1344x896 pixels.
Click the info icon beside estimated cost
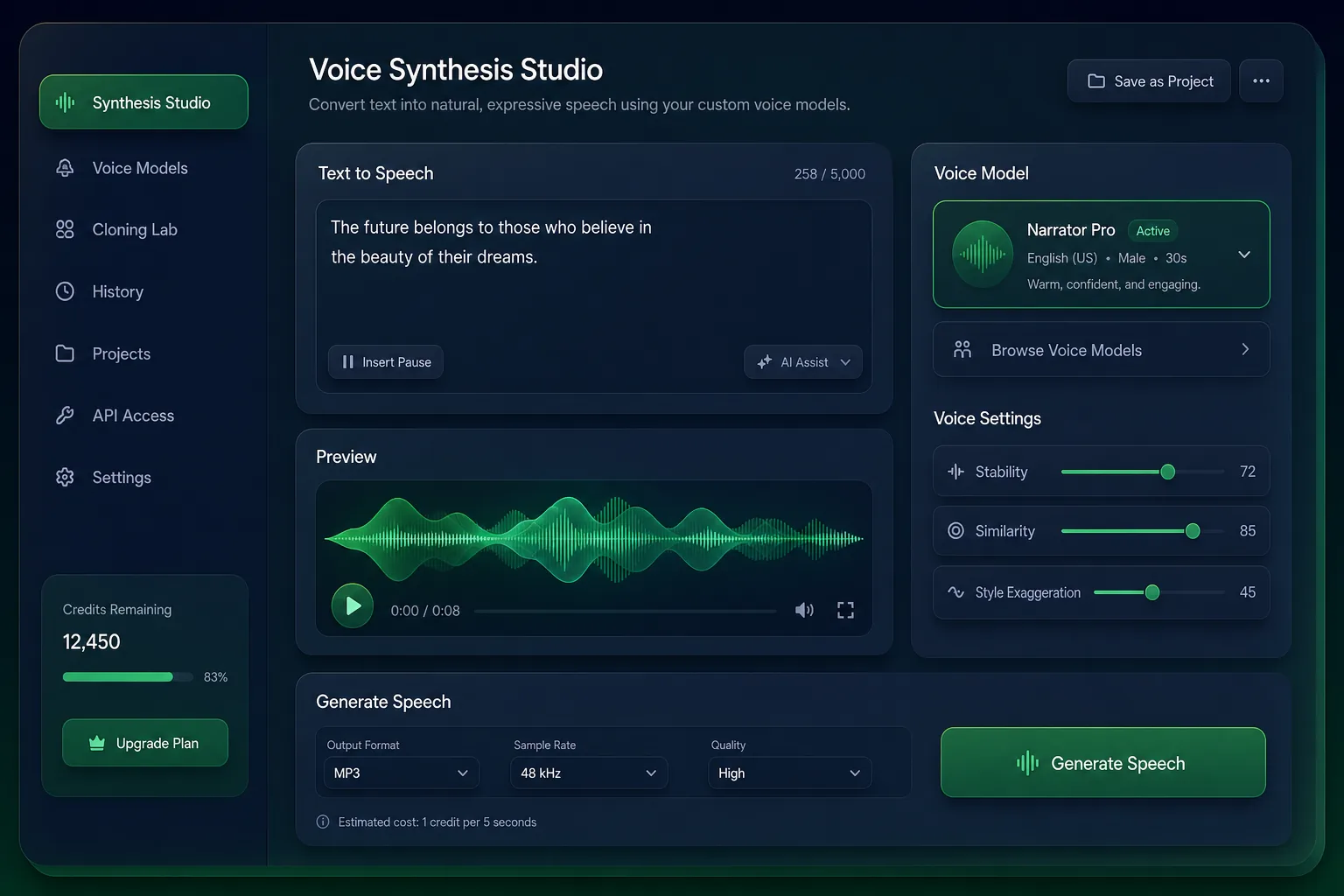tap(323, 822)
